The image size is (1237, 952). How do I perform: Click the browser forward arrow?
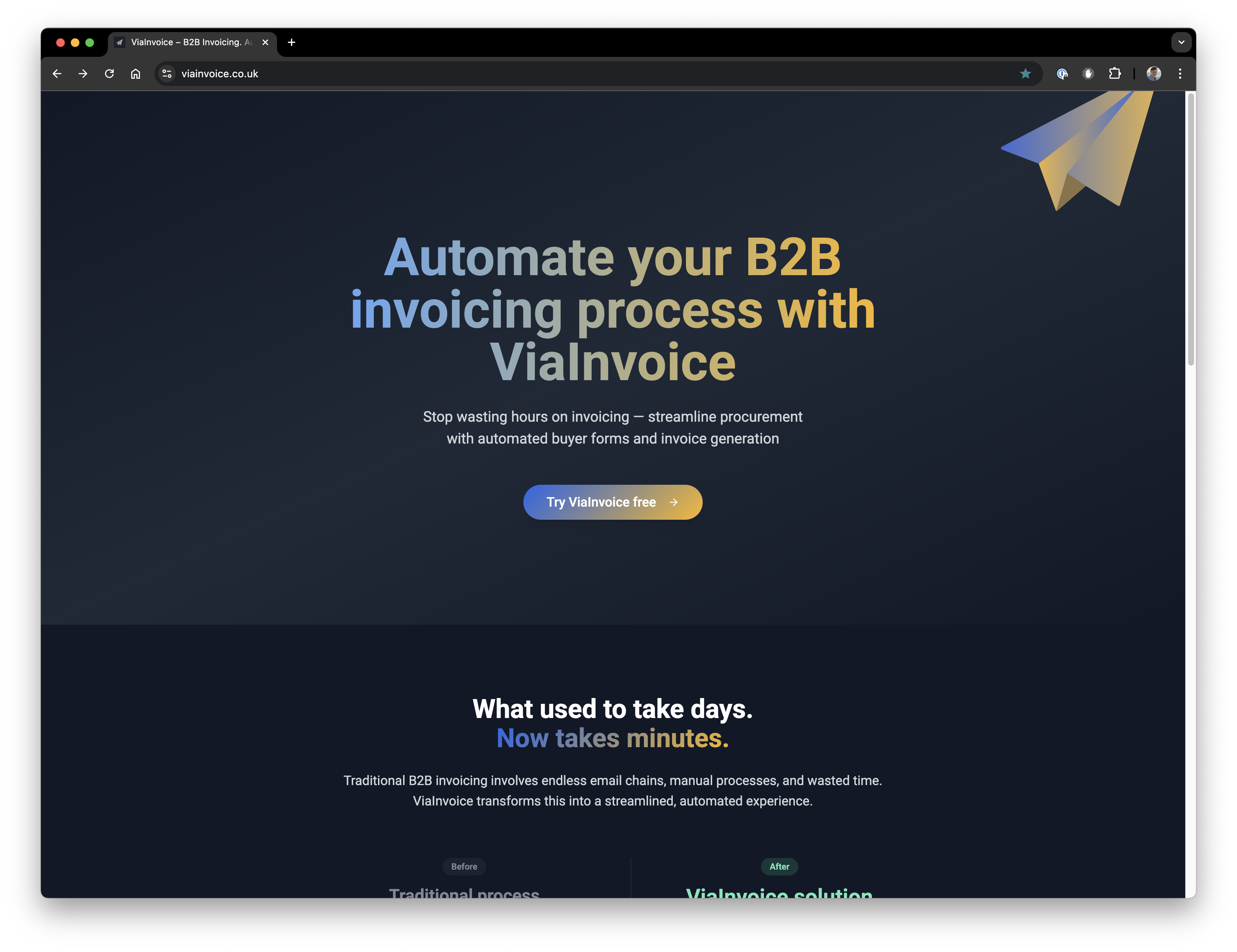[83, 74]
